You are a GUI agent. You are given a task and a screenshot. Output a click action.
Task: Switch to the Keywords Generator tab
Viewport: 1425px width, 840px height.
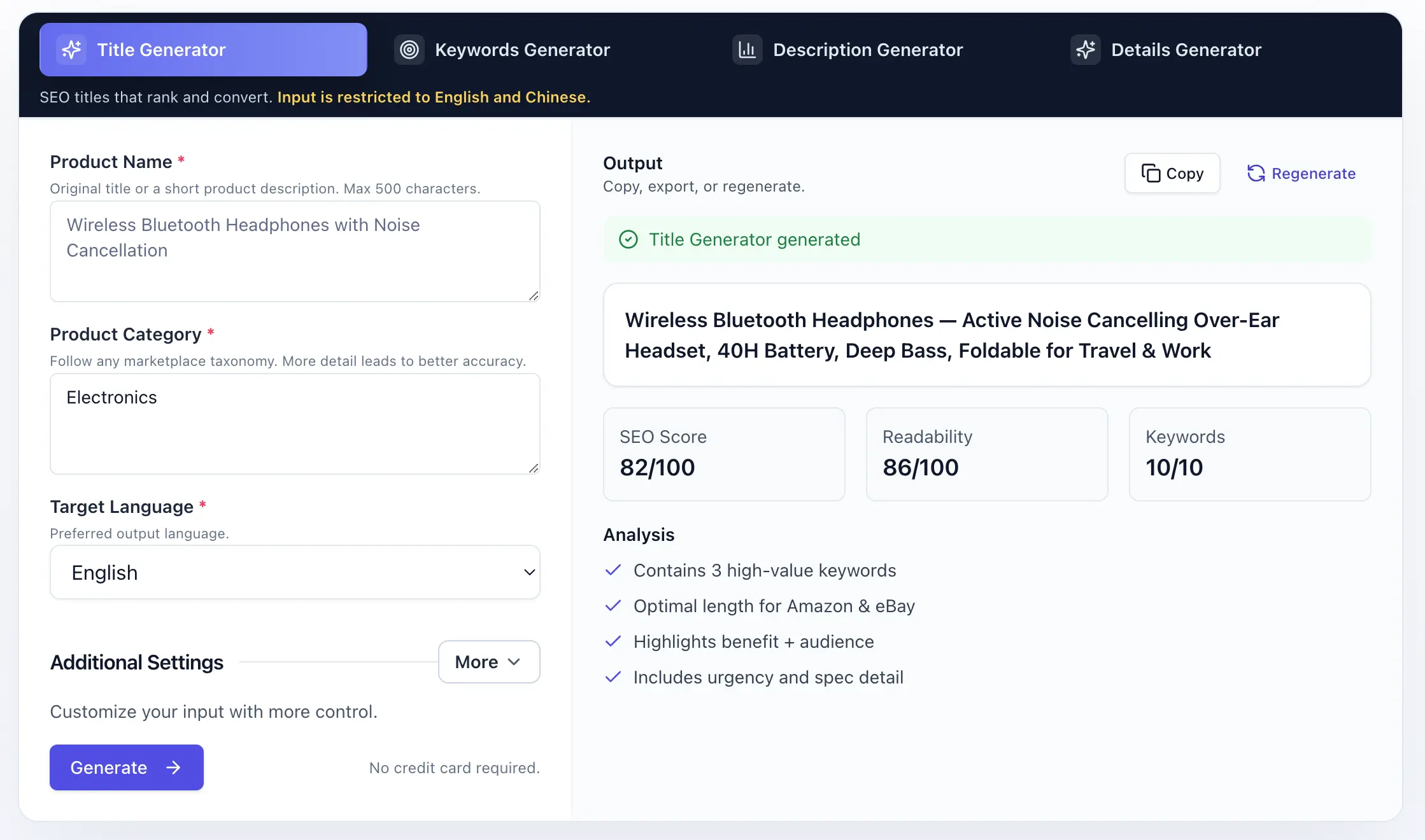tap(521, 50)
